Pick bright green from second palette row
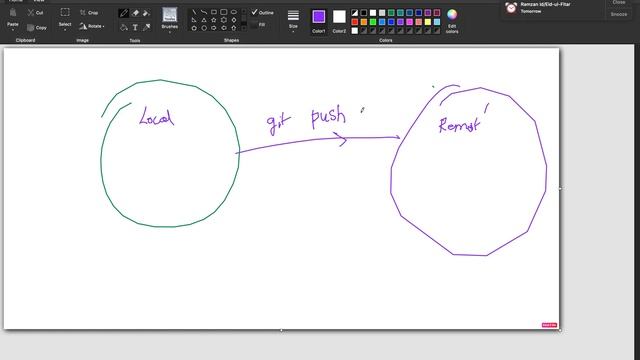 tap(373, 22)
